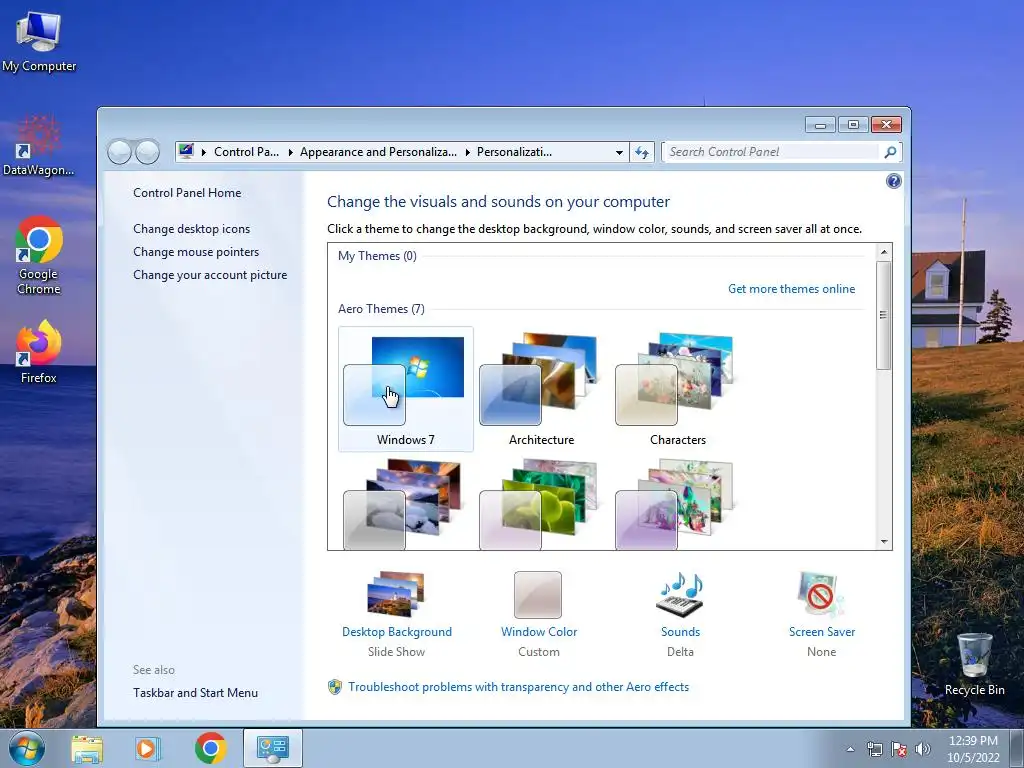The width and height of the screenshot is (1024, 768).
Task: Click the Window Color label link
Action: click(x=539, y=632)
